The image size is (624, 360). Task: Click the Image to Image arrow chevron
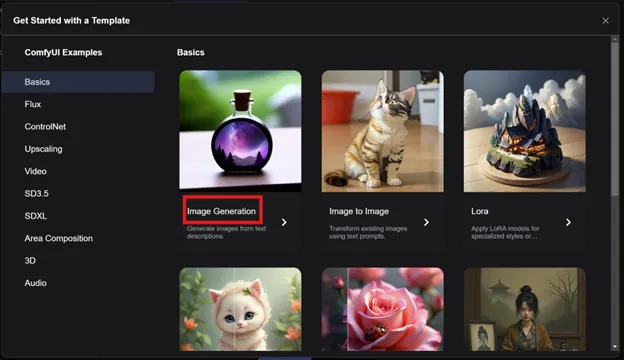[426, 222]
